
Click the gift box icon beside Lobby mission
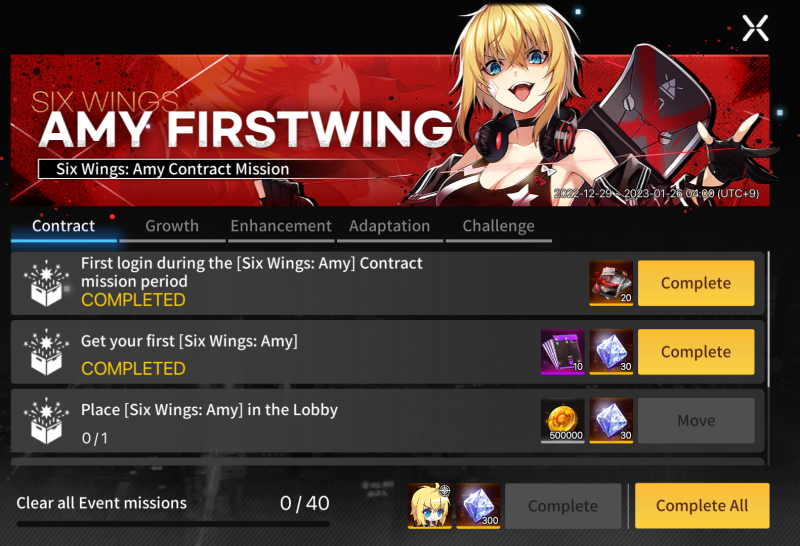[46, 420]
